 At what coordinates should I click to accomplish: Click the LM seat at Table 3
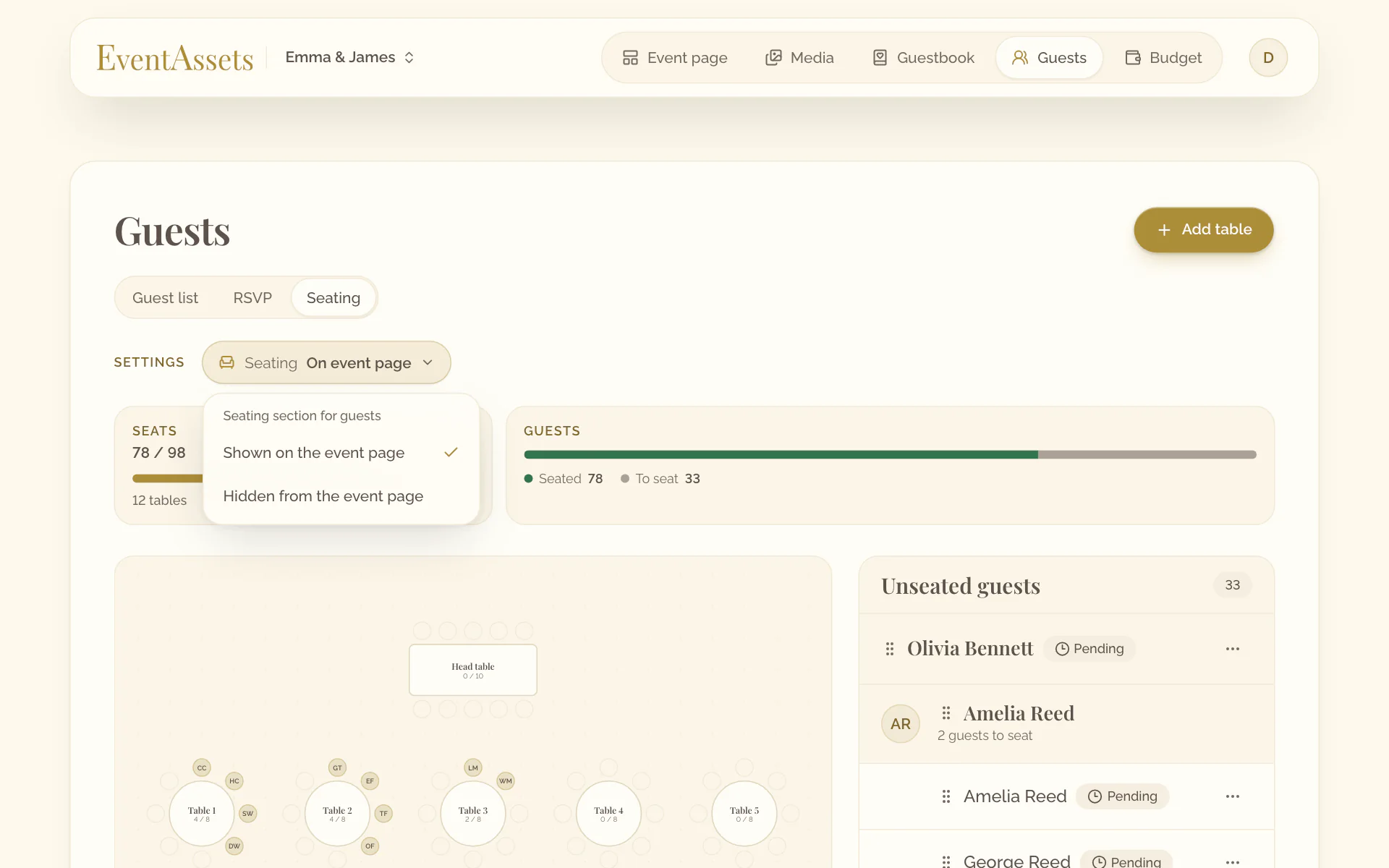(473, 767)
